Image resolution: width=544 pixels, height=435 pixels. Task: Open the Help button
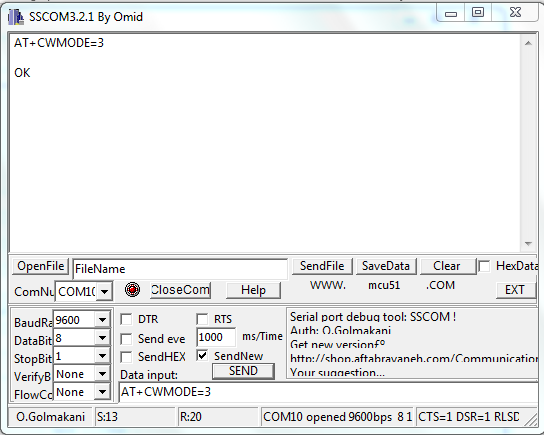253,290
